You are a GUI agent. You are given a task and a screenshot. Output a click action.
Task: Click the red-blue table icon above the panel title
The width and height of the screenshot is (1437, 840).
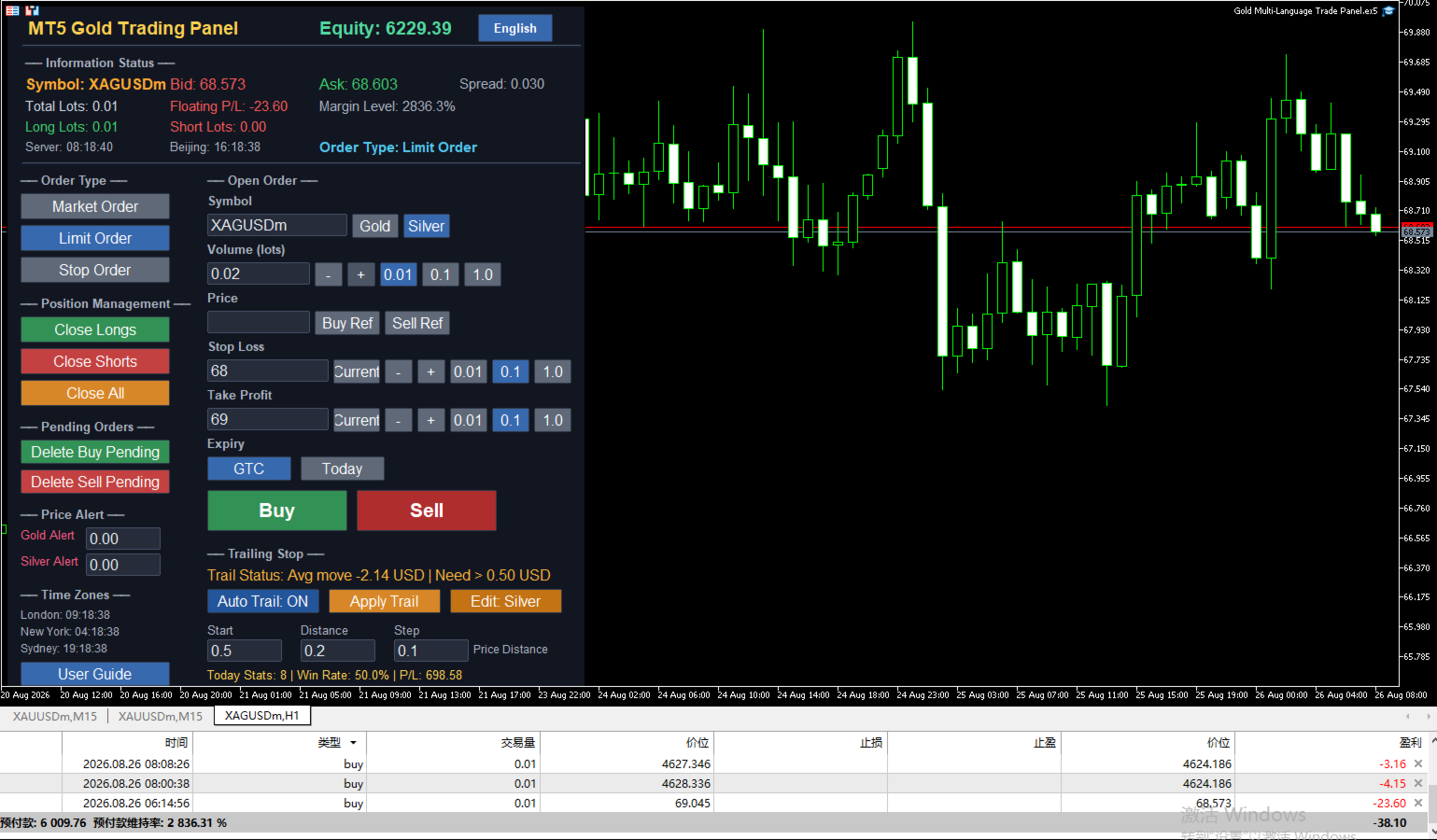(13, 10)
